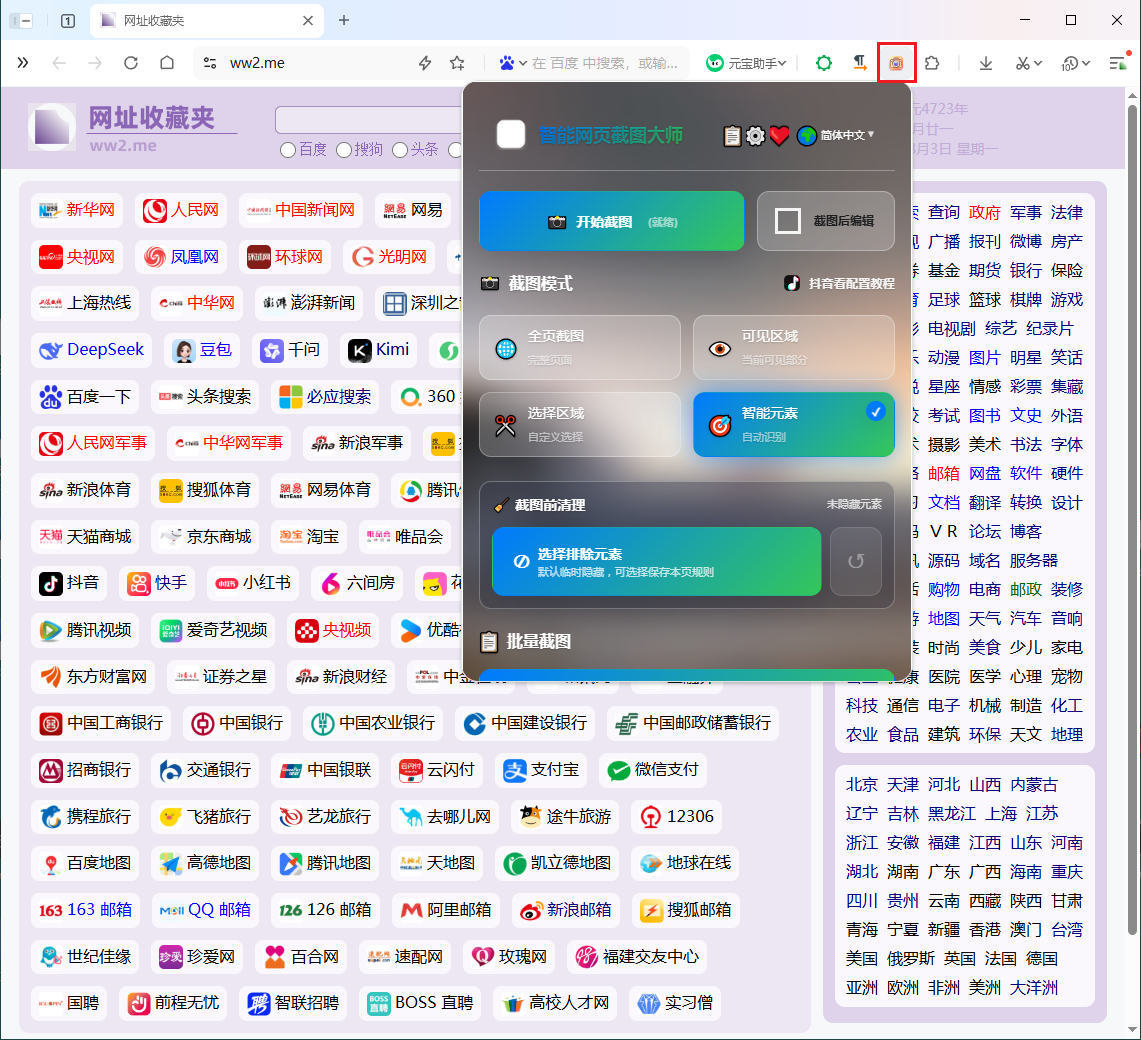
Task: Open the 12306 link
Action: coord(677,816)
